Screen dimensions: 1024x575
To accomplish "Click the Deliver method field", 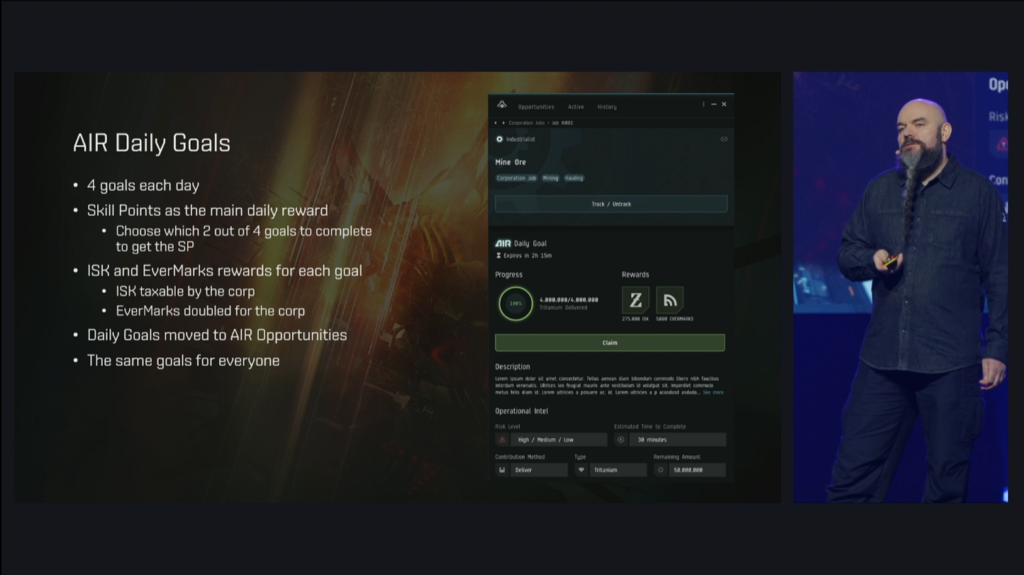I will 539,470.
